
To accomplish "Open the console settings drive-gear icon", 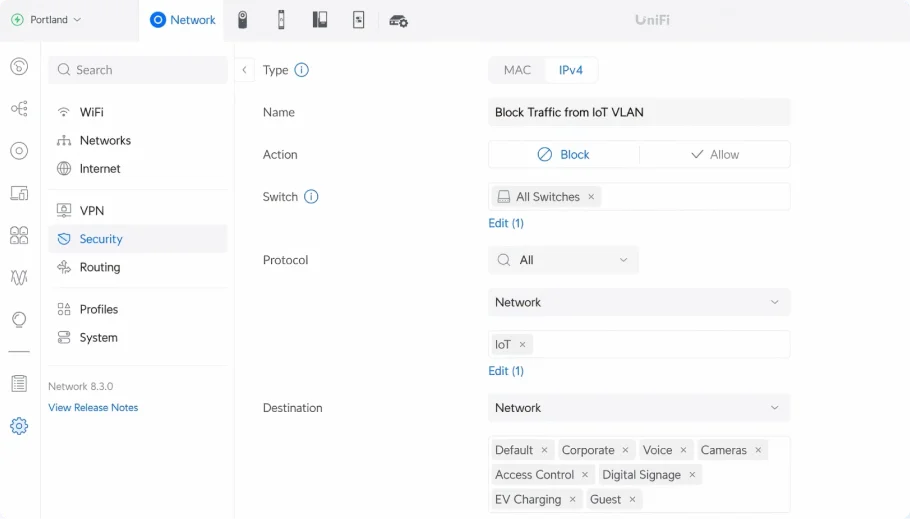I will [x=398, y=21].
